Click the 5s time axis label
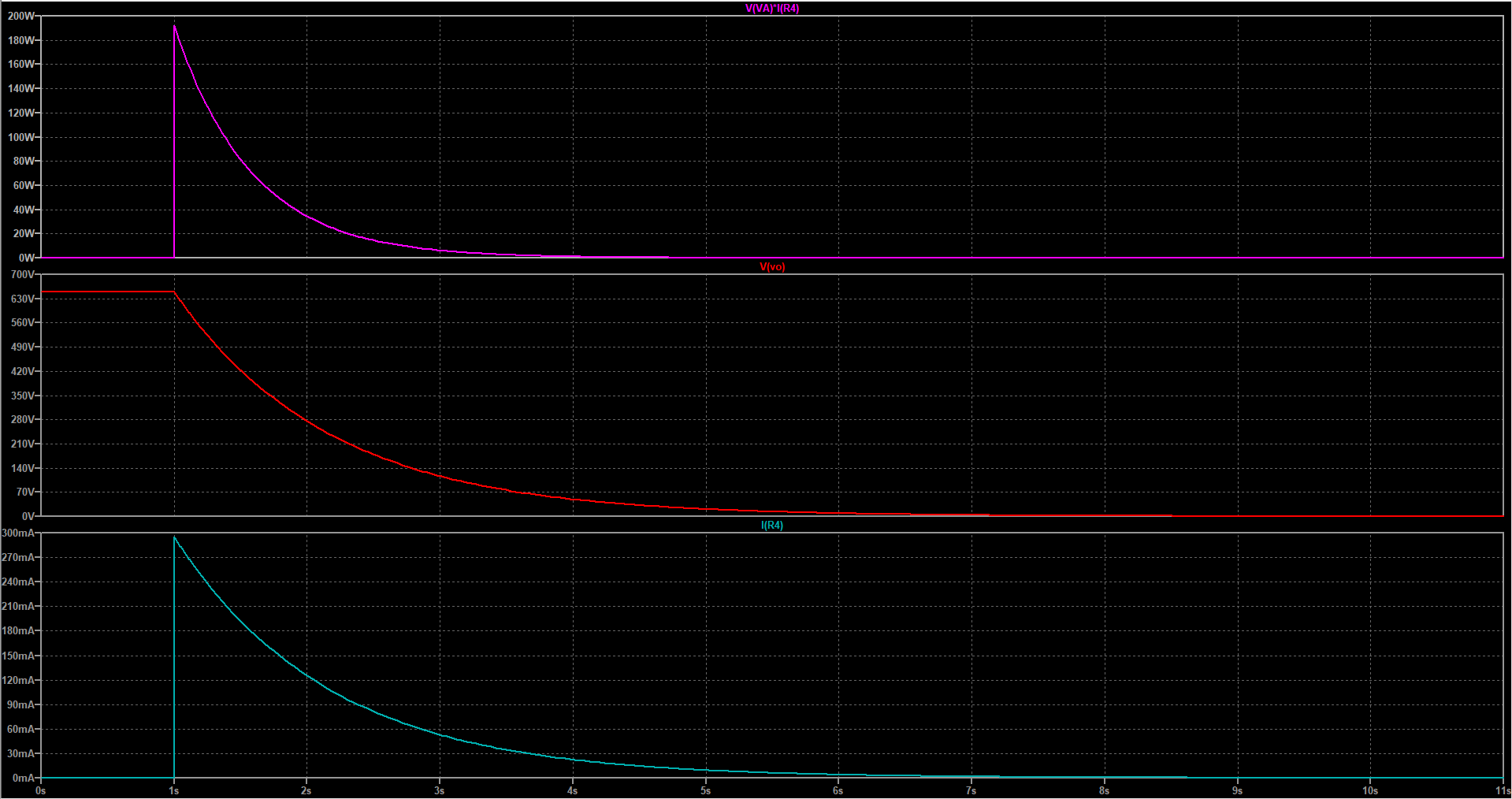Image resolution: width=1512 pixels, height=799 pixels. (705, 790)
